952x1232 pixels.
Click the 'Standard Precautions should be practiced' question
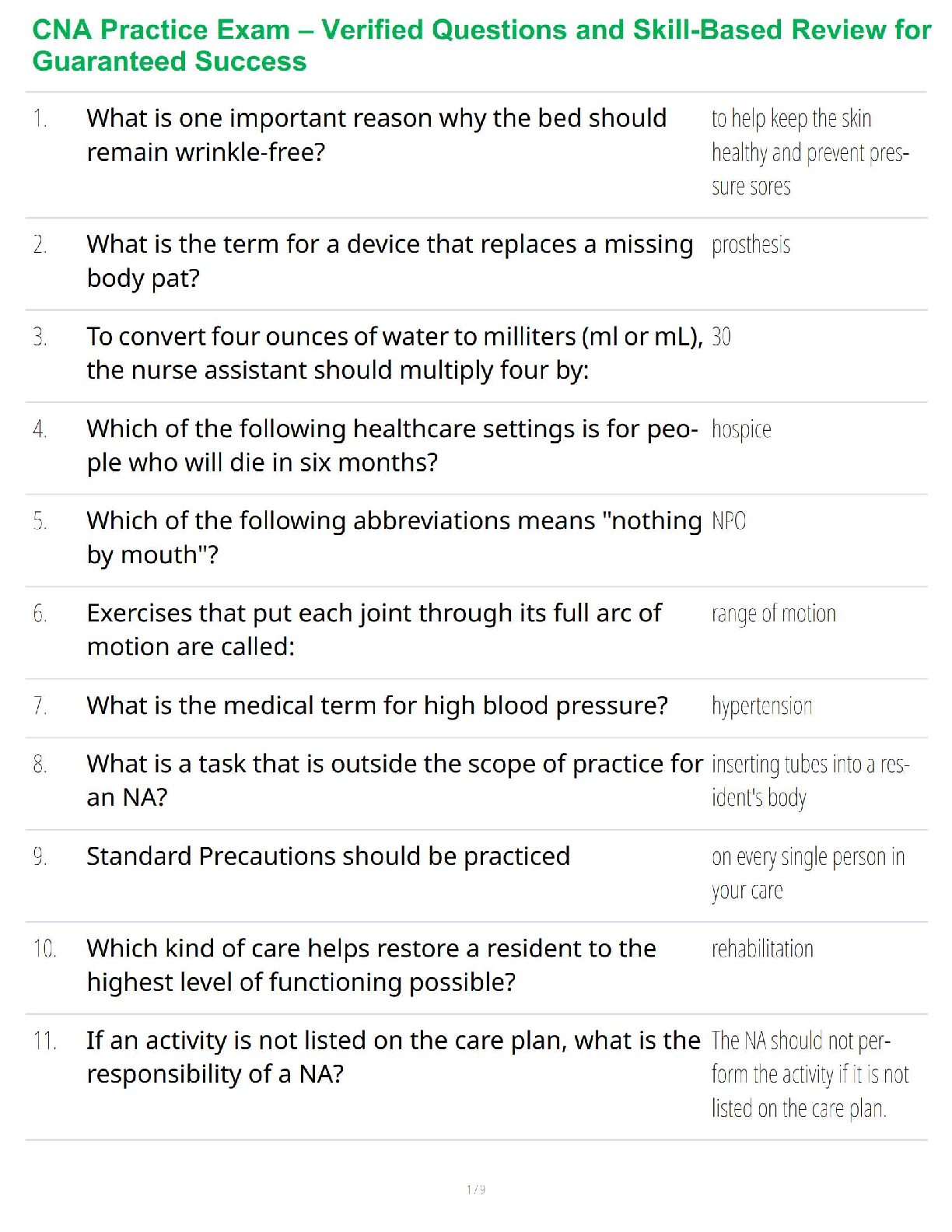pos(328,856)
